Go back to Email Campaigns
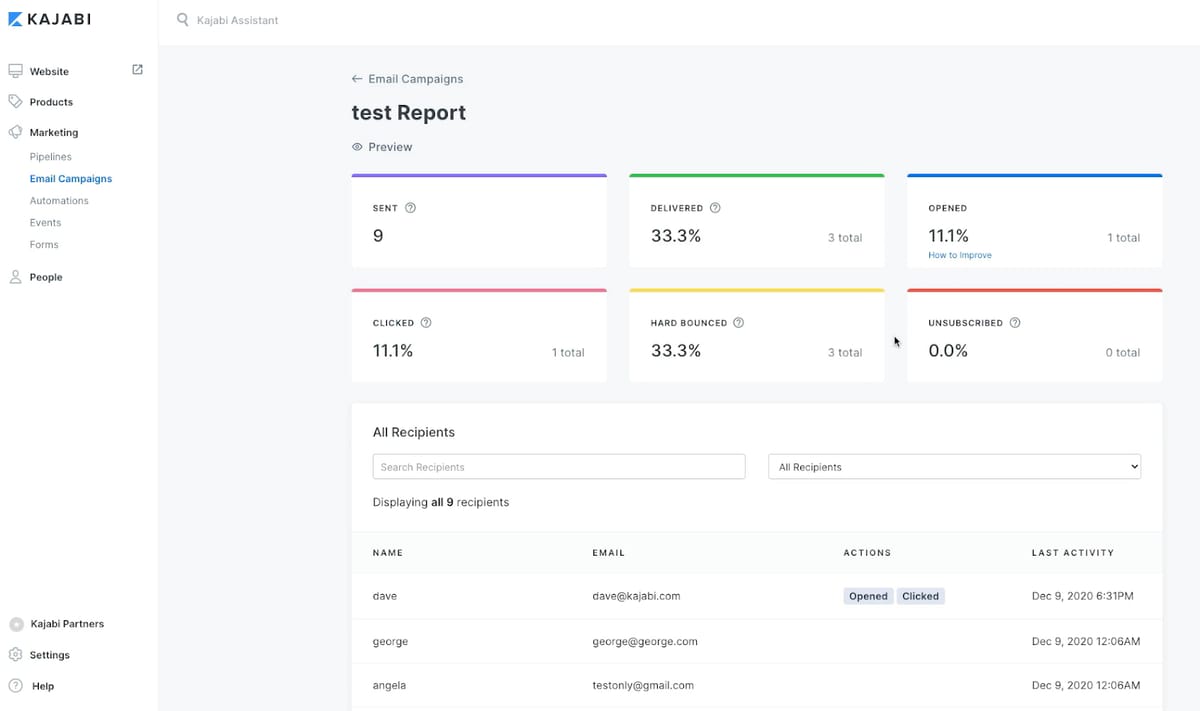Viewport: 1200px width, 711px height. tap(407, 79)
